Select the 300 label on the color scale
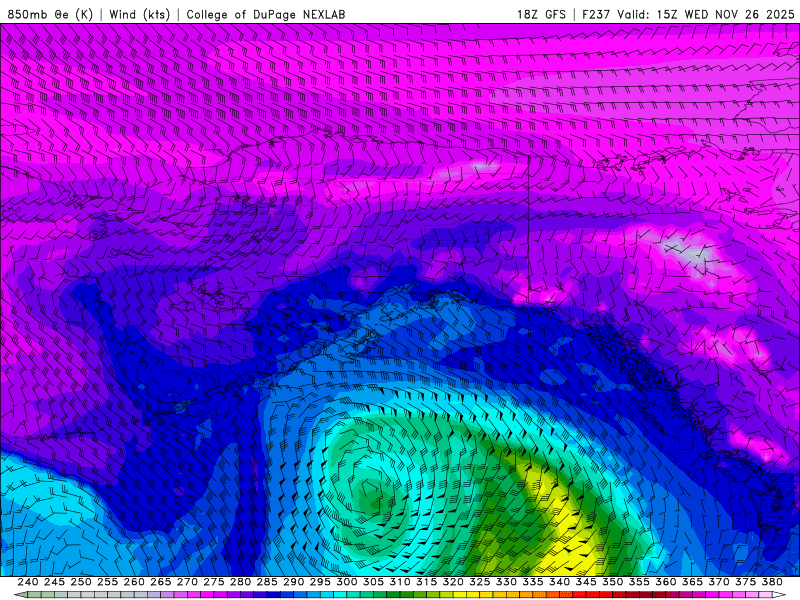This screenshot has height=600, width=800. 347,582
